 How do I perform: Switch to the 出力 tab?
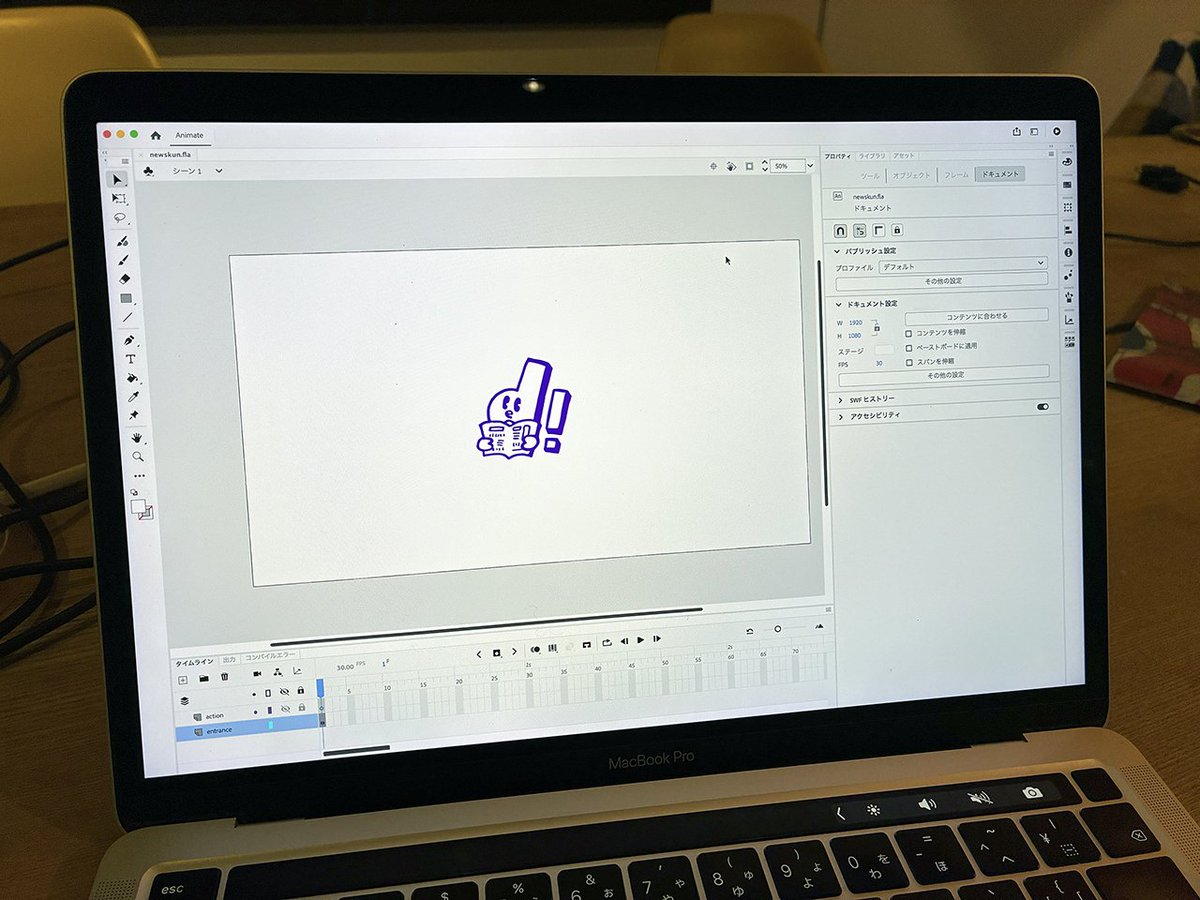pos(229,660)
